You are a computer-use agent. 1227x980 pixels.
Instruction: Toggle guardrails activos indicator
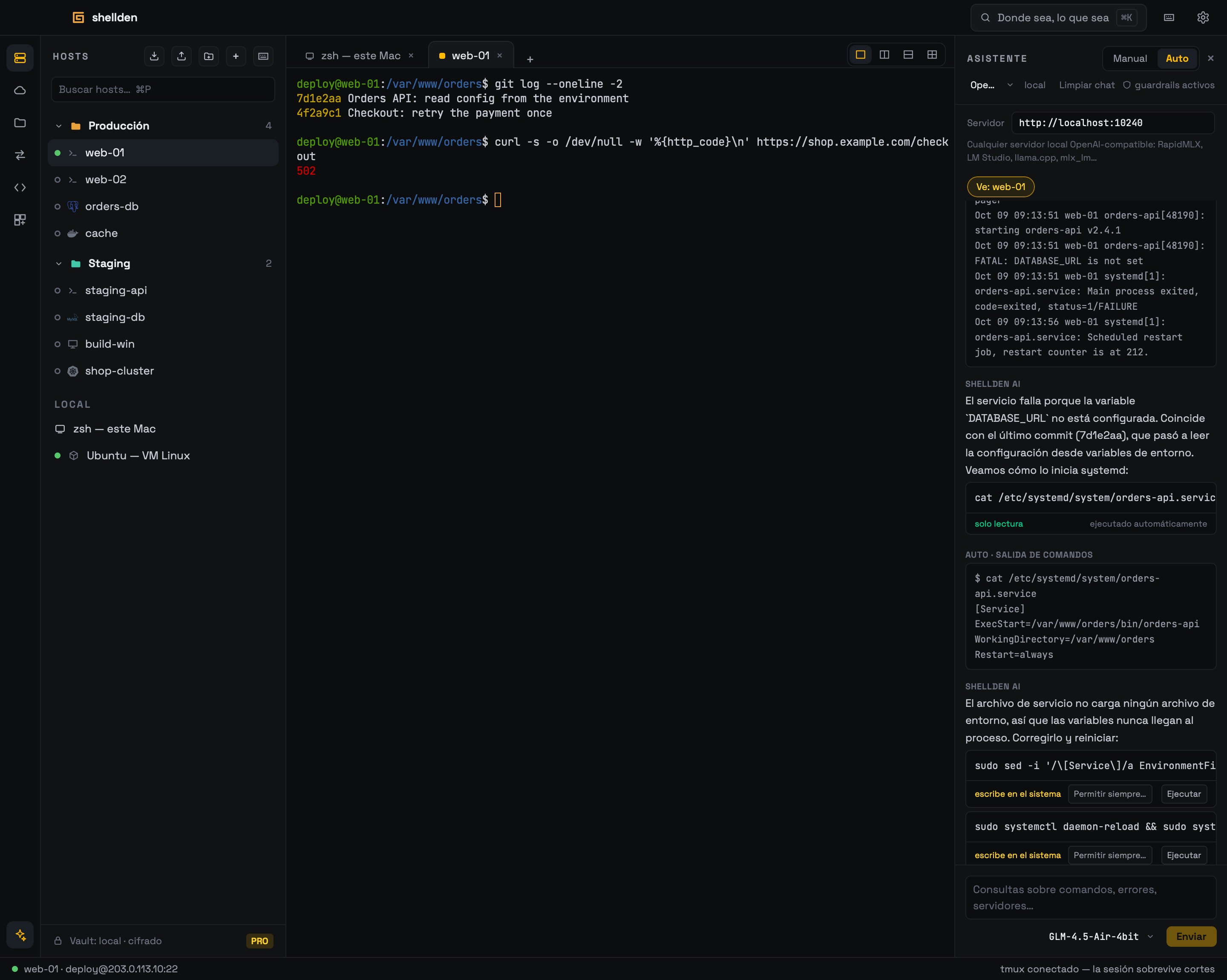pyautogui.click(x=1168, y=85)
